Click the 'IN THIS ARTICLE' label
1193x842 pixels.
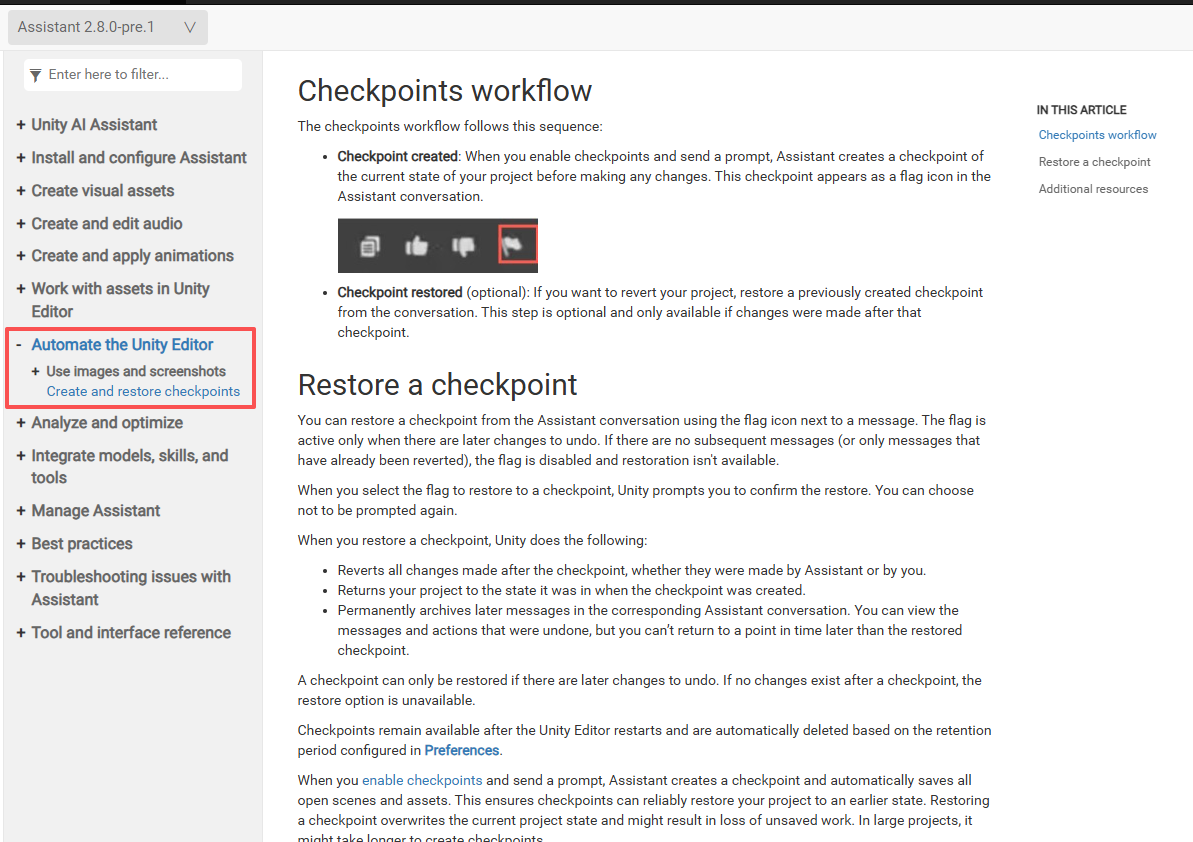1081,110
